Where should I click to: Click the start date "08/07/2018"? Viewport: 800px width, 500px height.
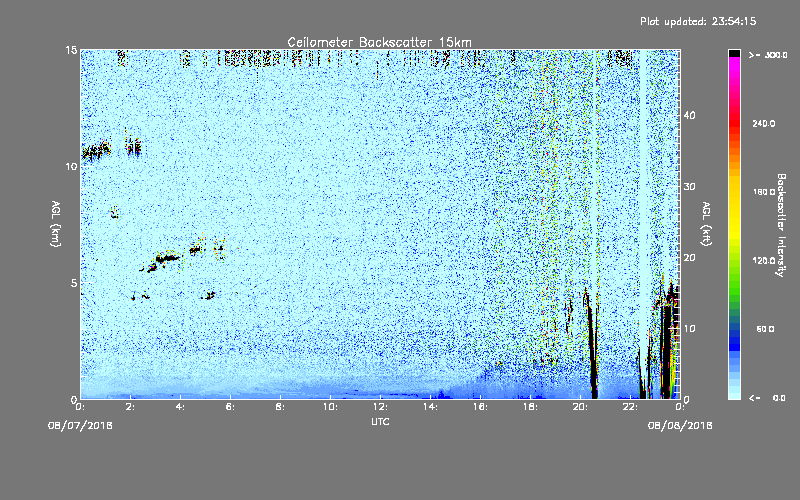80,426
